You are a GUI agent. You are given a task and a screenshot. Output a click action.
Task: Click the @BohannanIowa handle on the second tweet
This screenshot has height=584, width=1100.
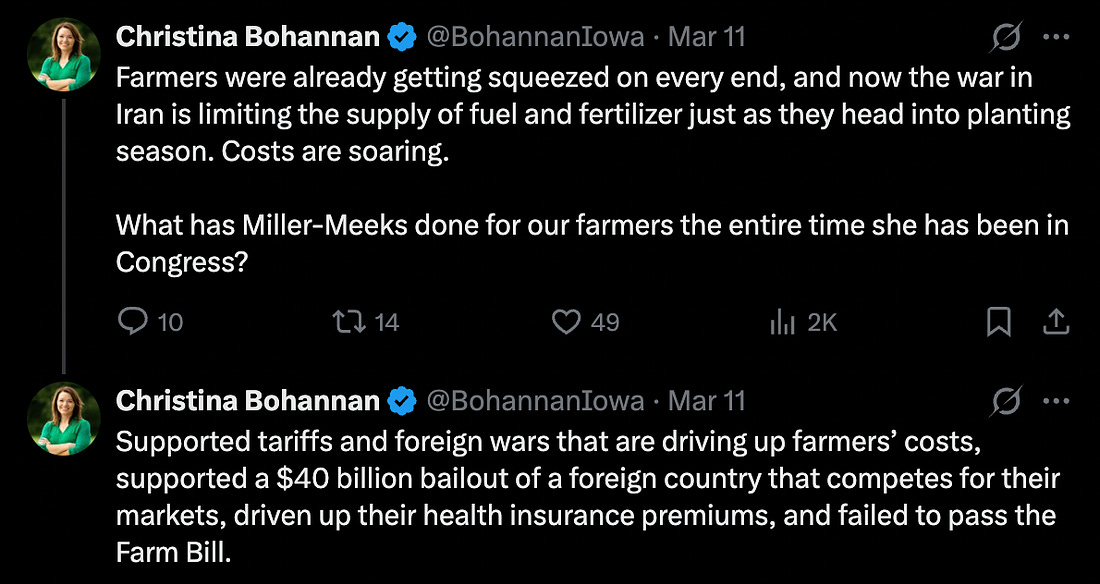(x=535, y=401)
